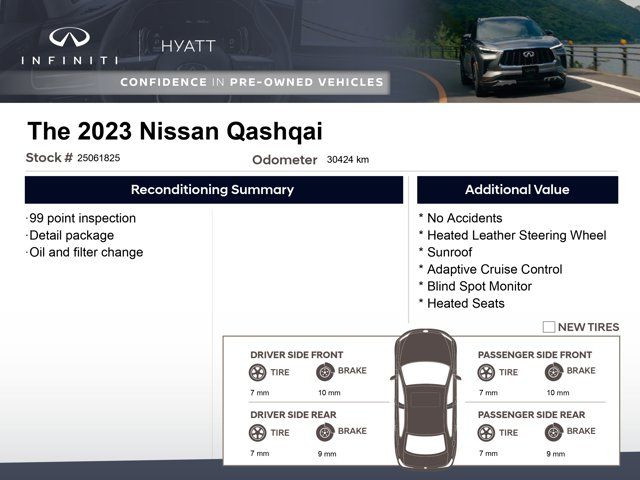640x480 pixels.
Task: Click the INFINITI wordmark text
Action: click(x=70, y=61)
